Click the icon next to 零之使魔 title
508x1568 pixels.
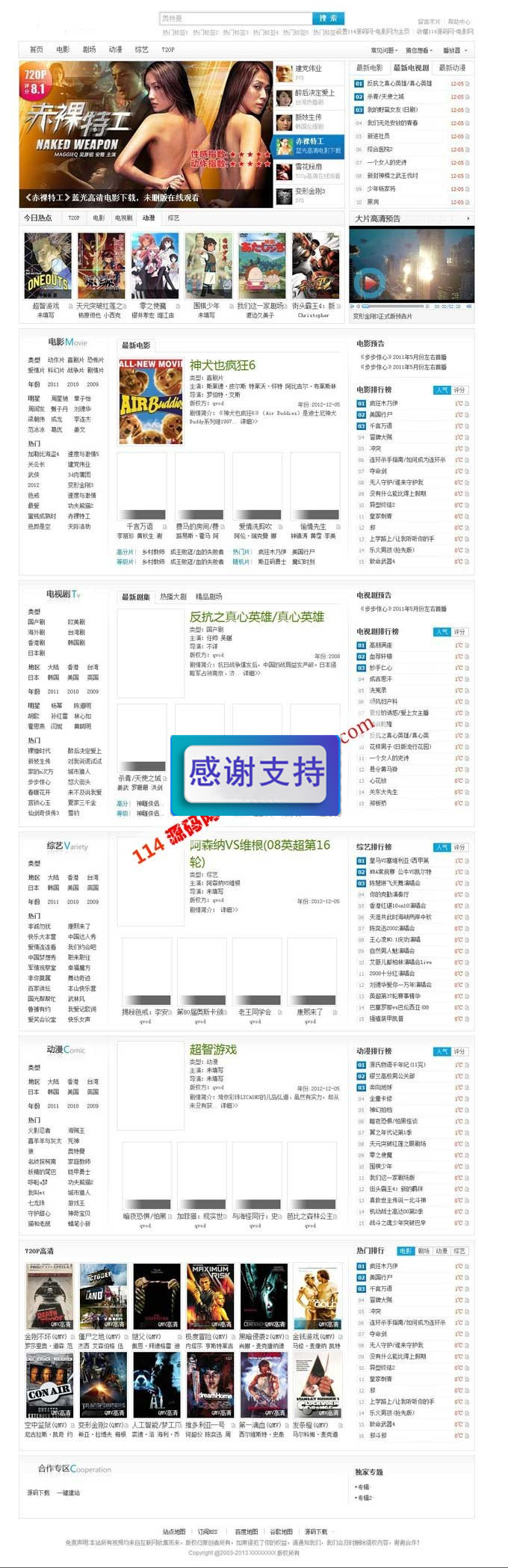coord(178,306)
